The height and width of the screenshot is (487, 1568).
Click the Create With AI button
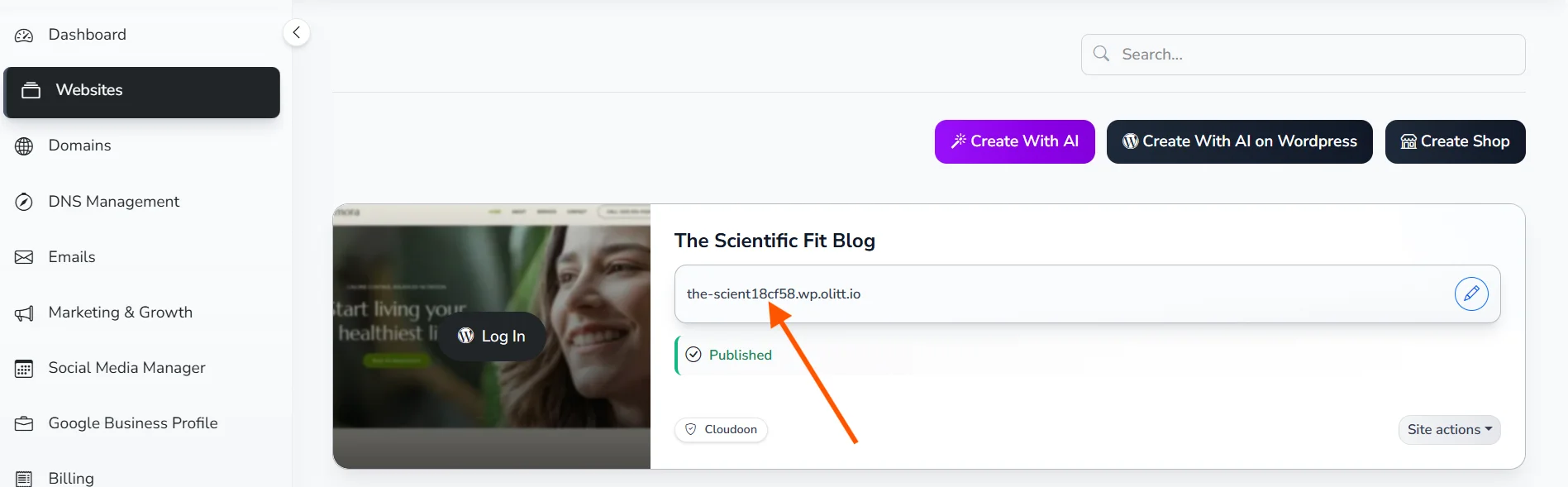tap(1014, 141)
